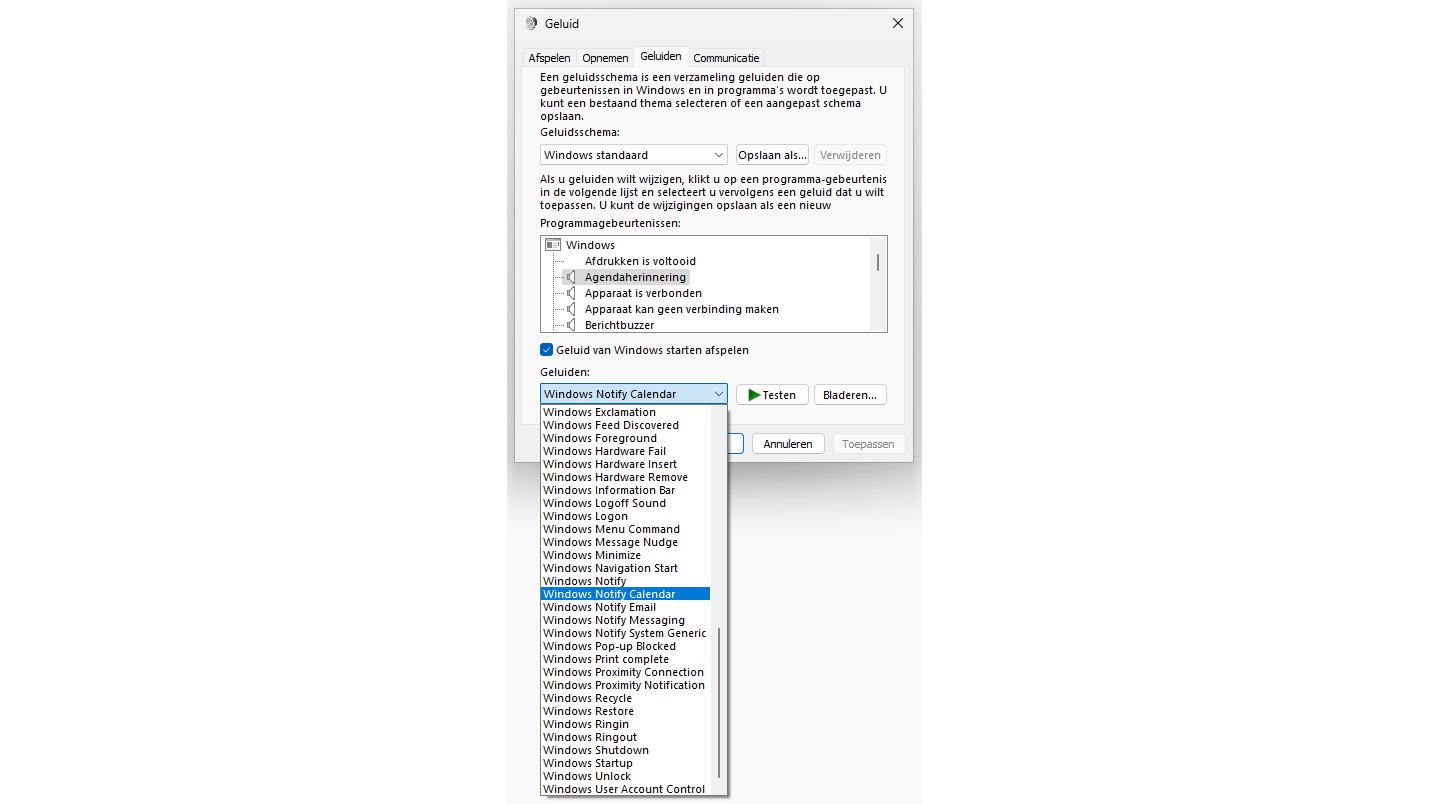
Task: Choose Windows Proximity Notification sound
Action: pos(626,685)
